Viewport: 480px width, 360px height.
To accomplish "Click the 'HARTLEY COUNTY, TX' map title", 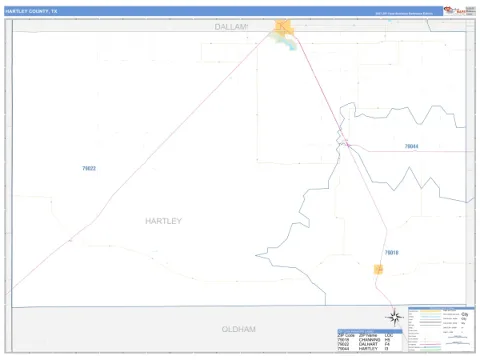I will point(31,11).
